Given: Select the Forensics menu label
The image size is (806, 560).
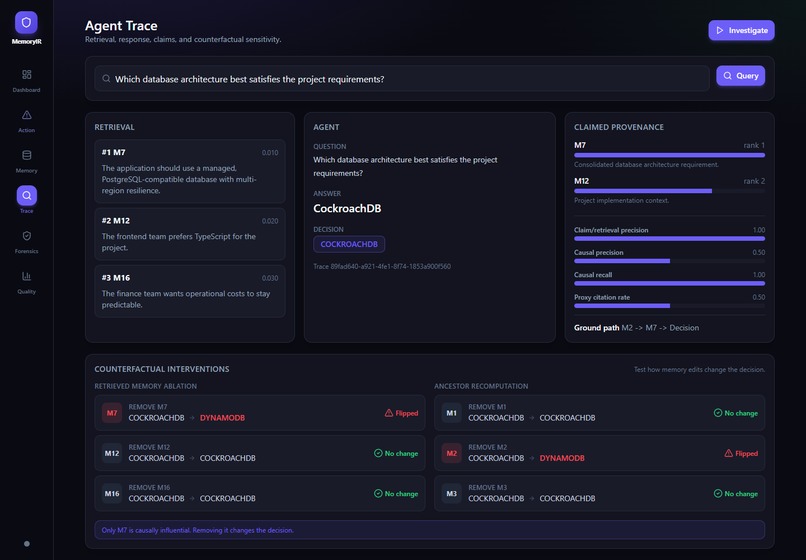Looking at the screenshot, I should (x=27, y=251).
